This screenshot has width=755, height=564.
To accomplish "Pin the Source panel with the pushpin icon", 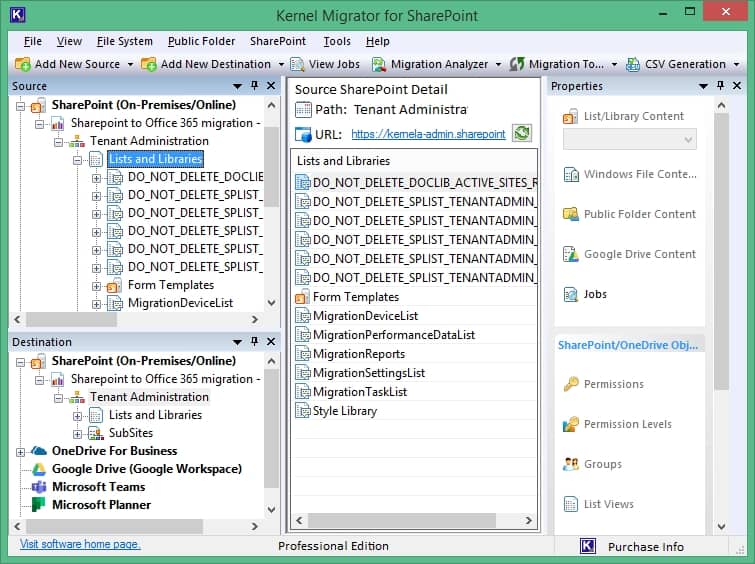I will click(x=255, y=86).
